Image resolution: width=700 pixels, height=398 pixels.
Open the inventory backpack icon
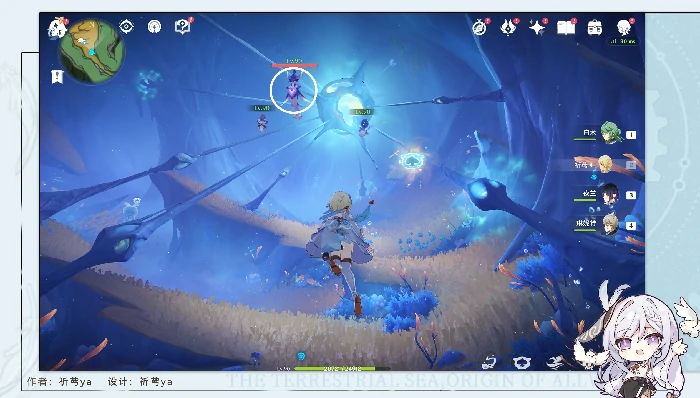coord(595,28)
